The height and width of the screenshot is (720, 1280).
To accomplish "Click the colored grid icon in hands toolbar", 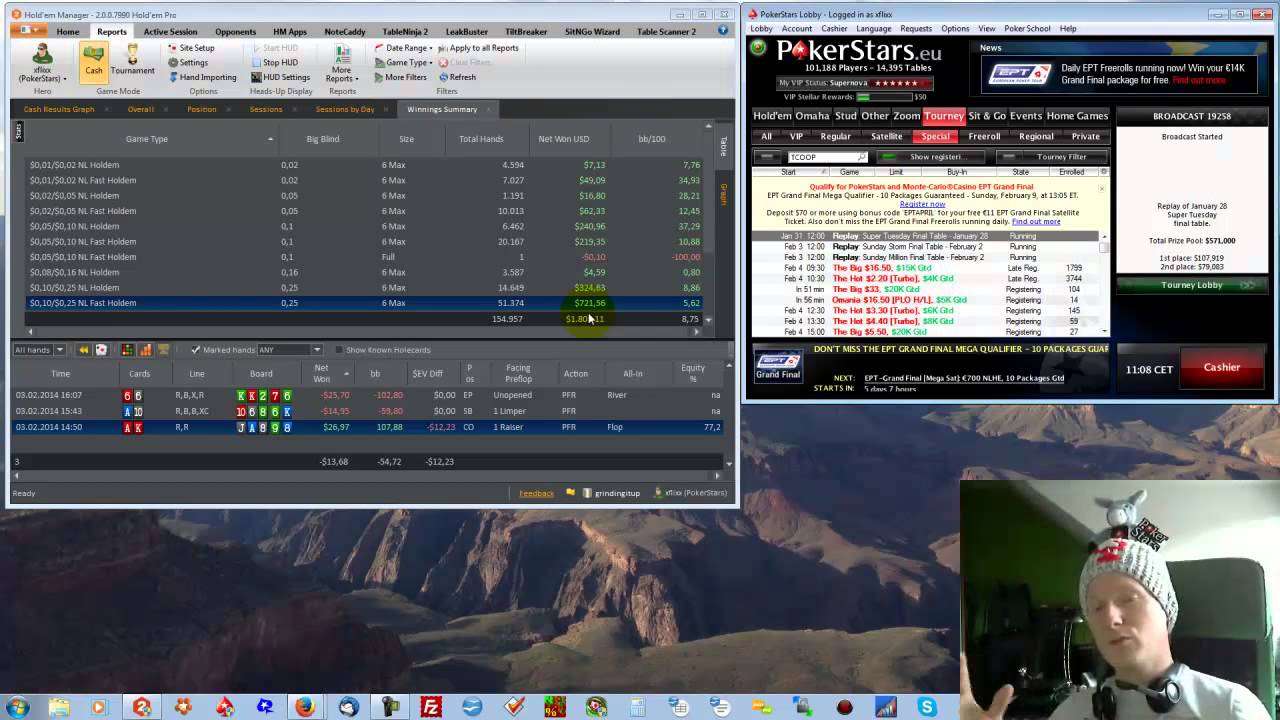I will (x=127, y=350).
